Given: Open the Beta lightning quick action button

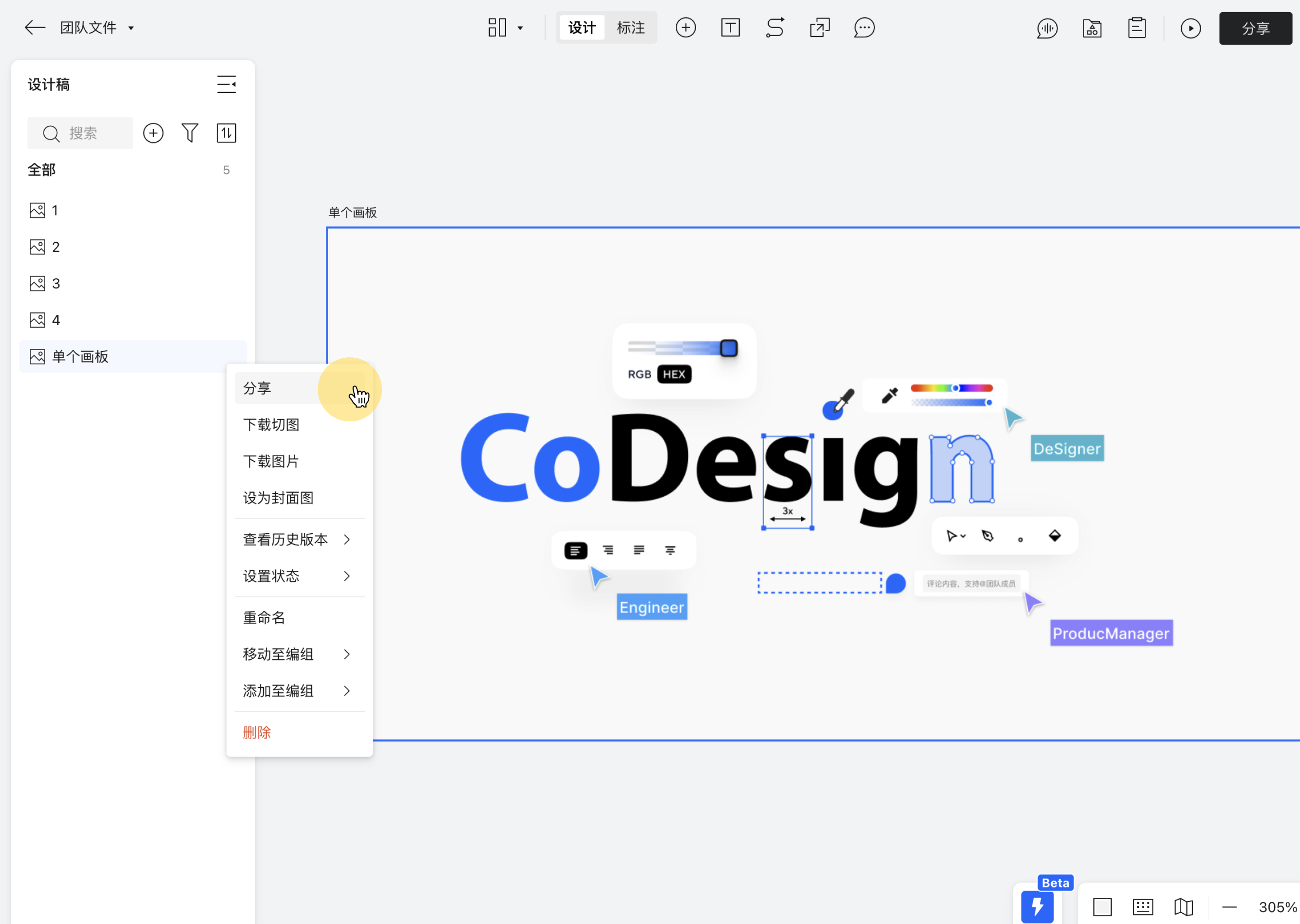Looking at the screenshot, I should click(x=1037, y=906).
